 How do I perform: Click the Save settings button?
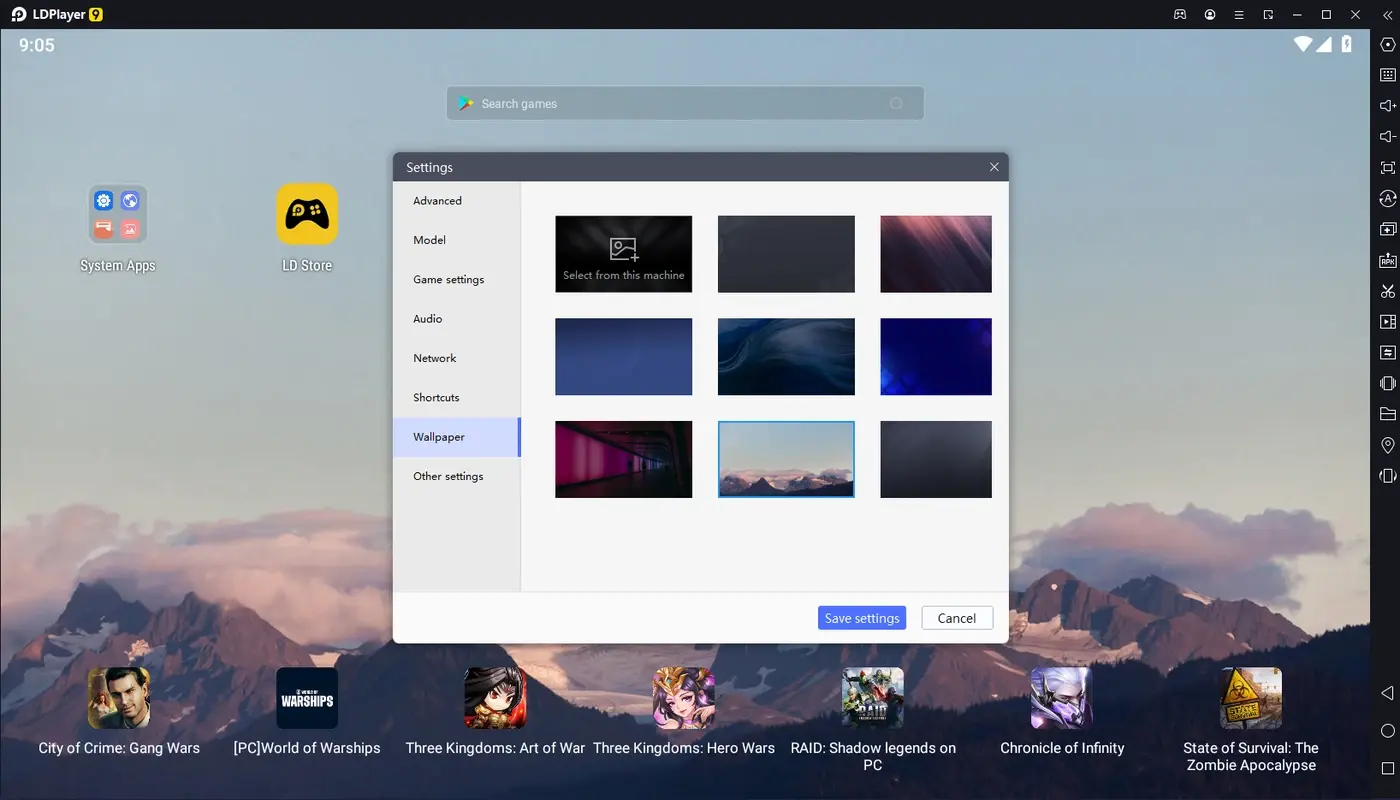click(861, 617)
